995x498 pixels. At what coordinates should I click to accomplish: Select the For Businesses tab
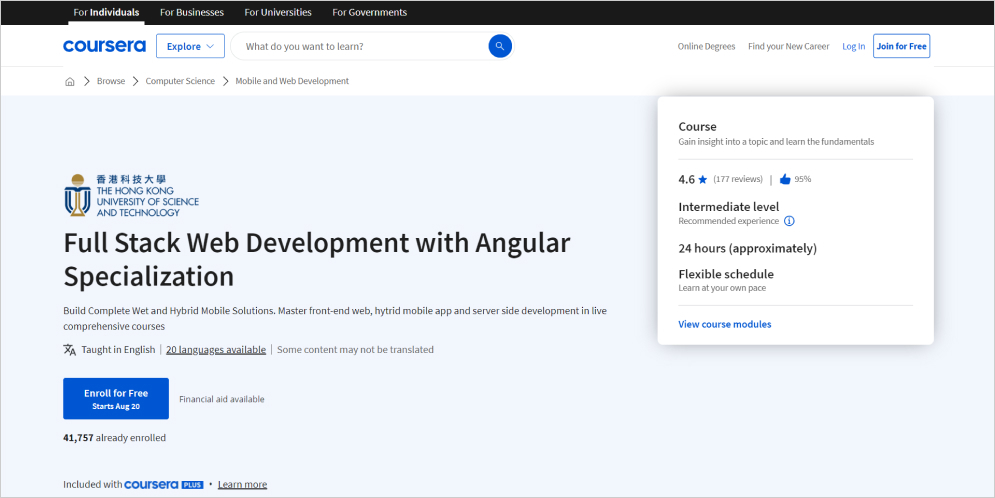click(192, 12)
